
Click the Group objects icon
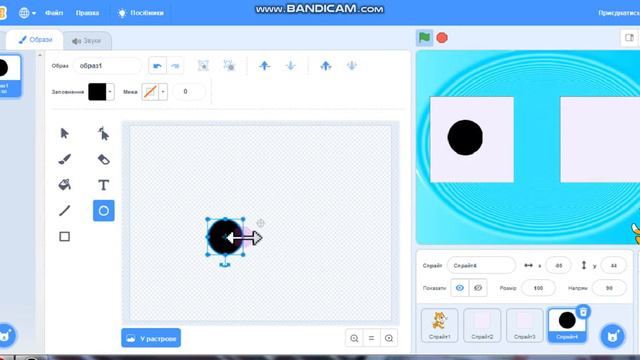coord(203,66)
